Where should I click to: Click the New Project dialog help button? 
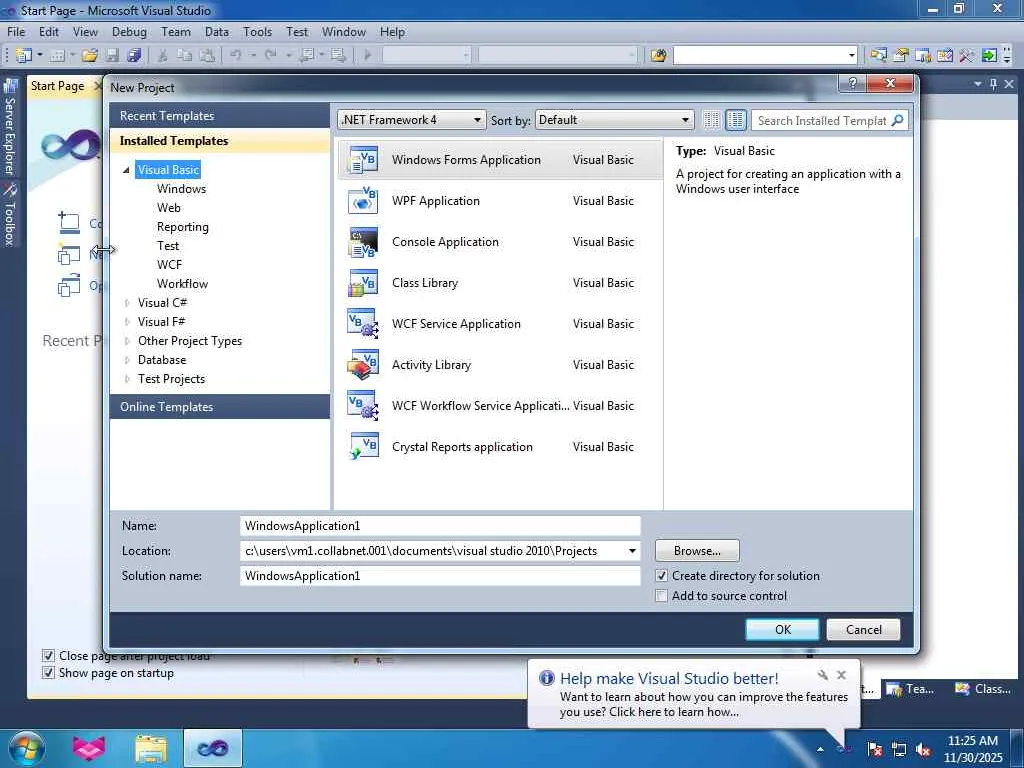coord(852,83)
